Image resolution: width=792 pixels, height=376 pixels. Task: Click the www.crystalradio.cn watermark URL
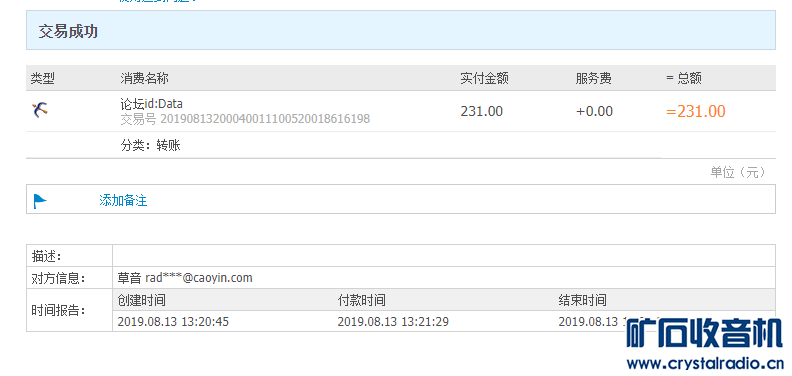pyautogui.click(x=705, y=362)
